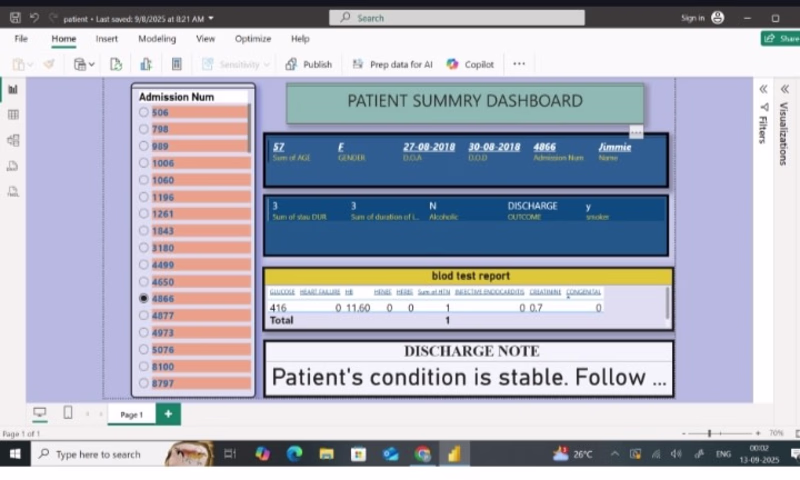Select admission number 4650 radio

coord(144,282)
